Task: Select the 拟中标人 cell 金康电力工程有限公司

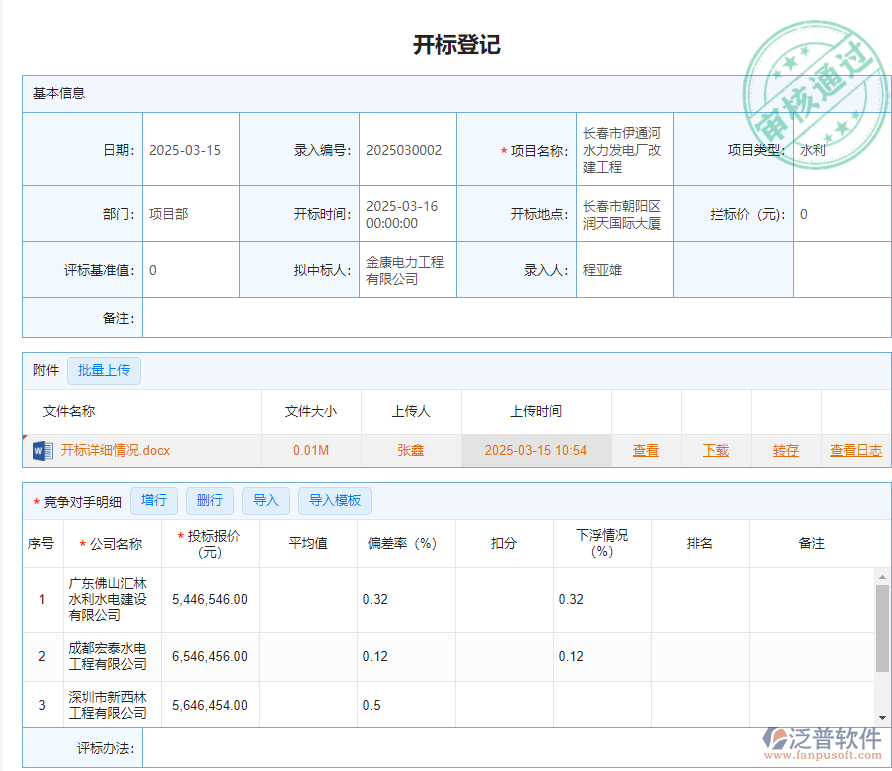Action: click(x=407, y=268)
